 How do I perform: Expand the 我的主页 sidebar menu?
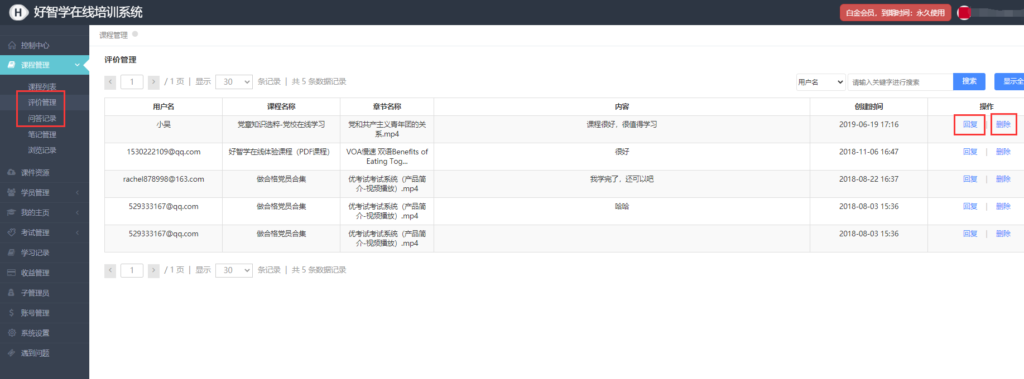pos(44,212)
